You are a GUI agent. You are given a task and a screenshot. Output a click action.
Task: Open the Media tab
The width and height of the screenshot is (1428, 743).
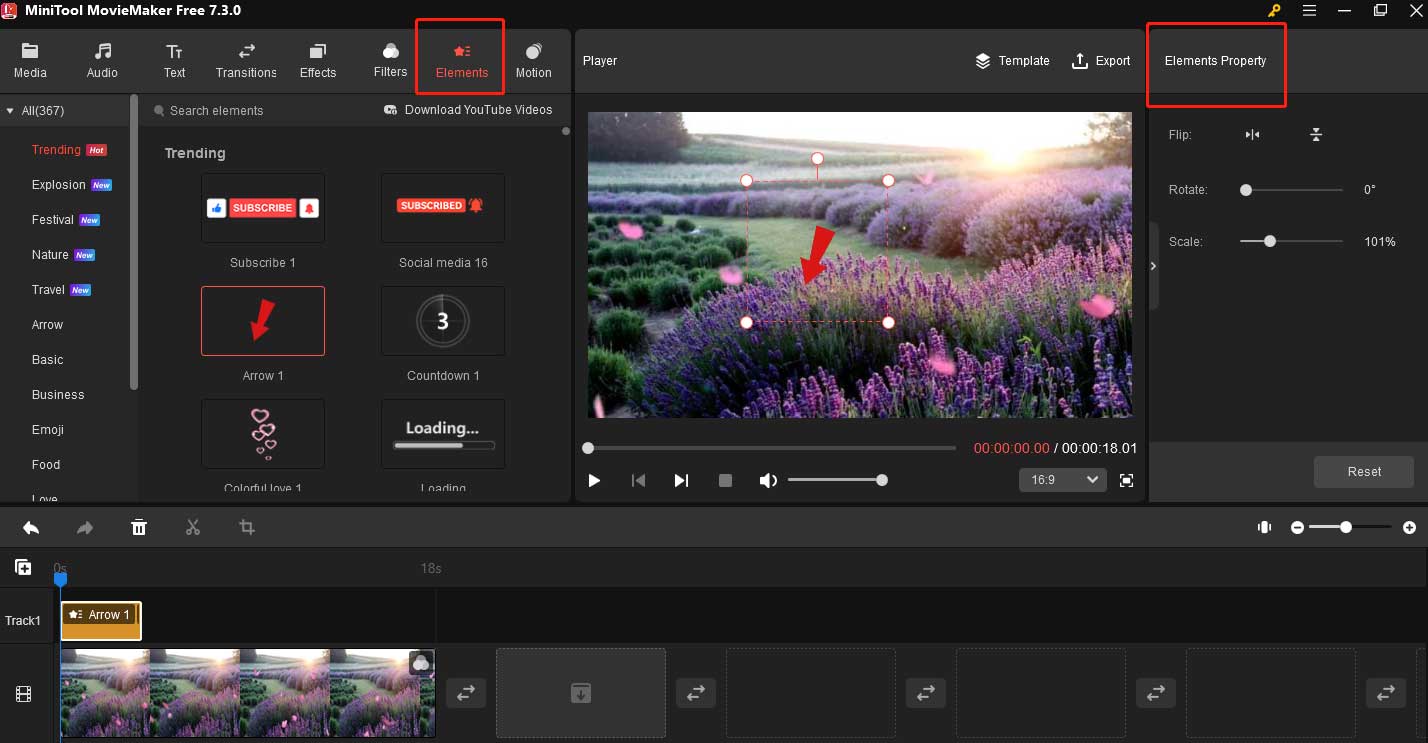(30, 61)
